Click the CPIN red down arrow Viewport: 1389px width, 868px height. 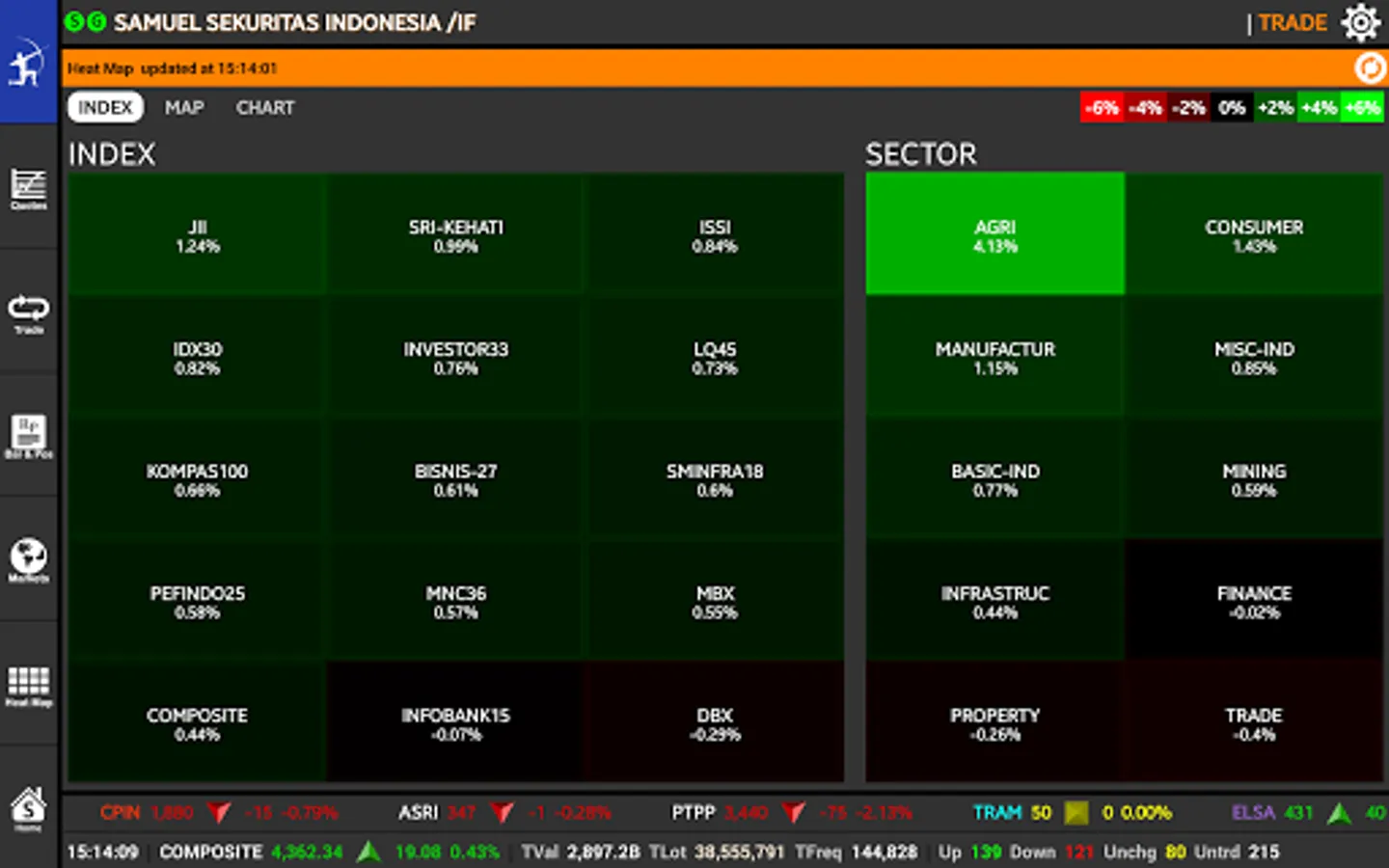pos(219,812)
